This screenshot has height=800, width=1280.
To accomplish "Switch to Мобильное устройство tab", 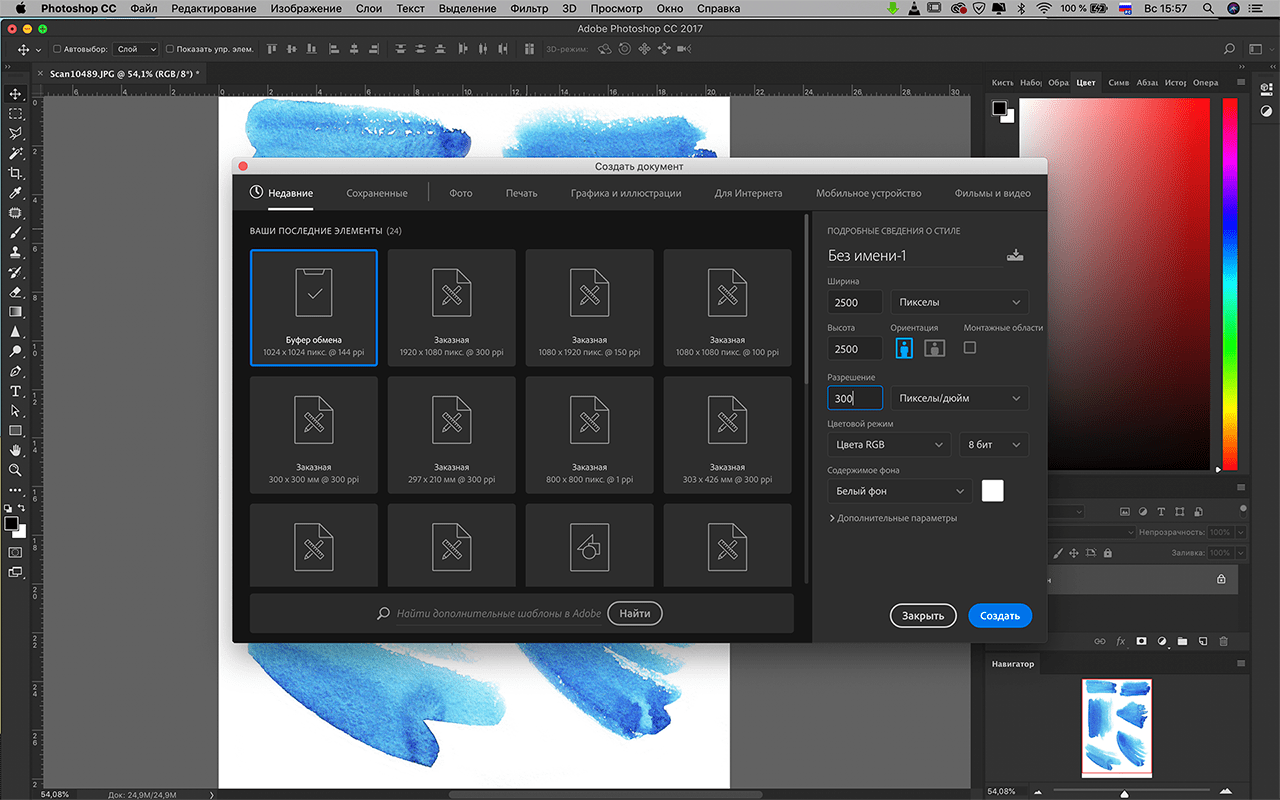I will [x=868, y=193].
